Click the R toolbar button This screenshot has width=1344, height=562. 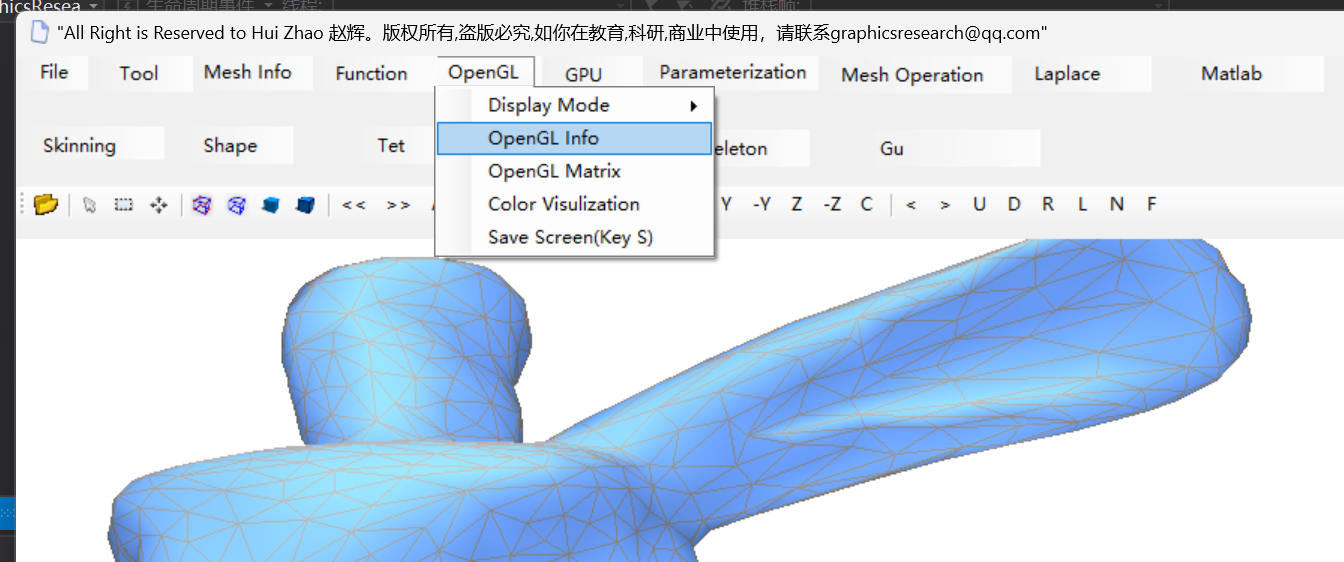pos(1048,204)
